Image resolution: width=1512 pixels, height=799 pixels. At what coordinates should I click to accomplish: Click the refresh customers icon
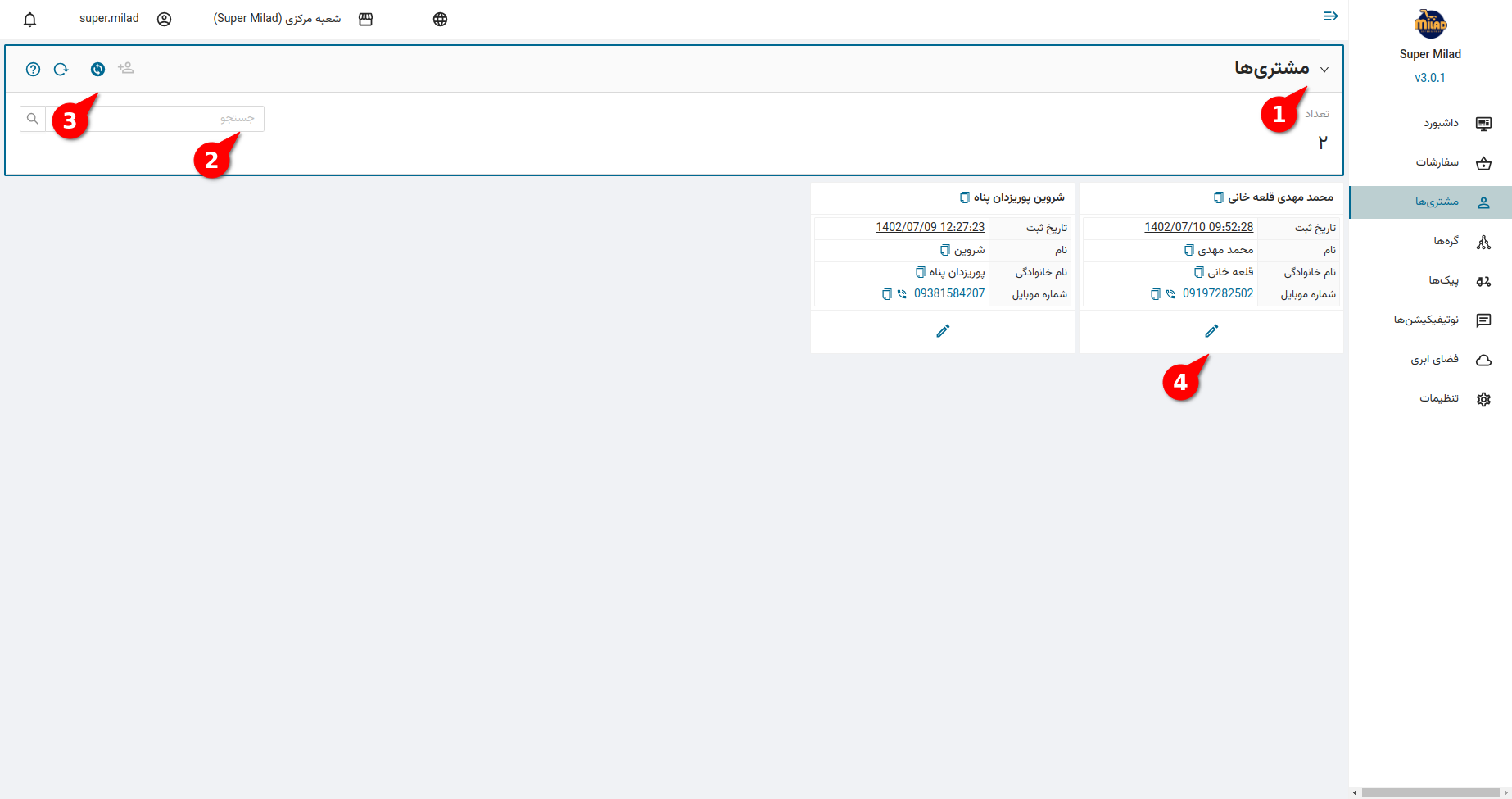point(61,70)
